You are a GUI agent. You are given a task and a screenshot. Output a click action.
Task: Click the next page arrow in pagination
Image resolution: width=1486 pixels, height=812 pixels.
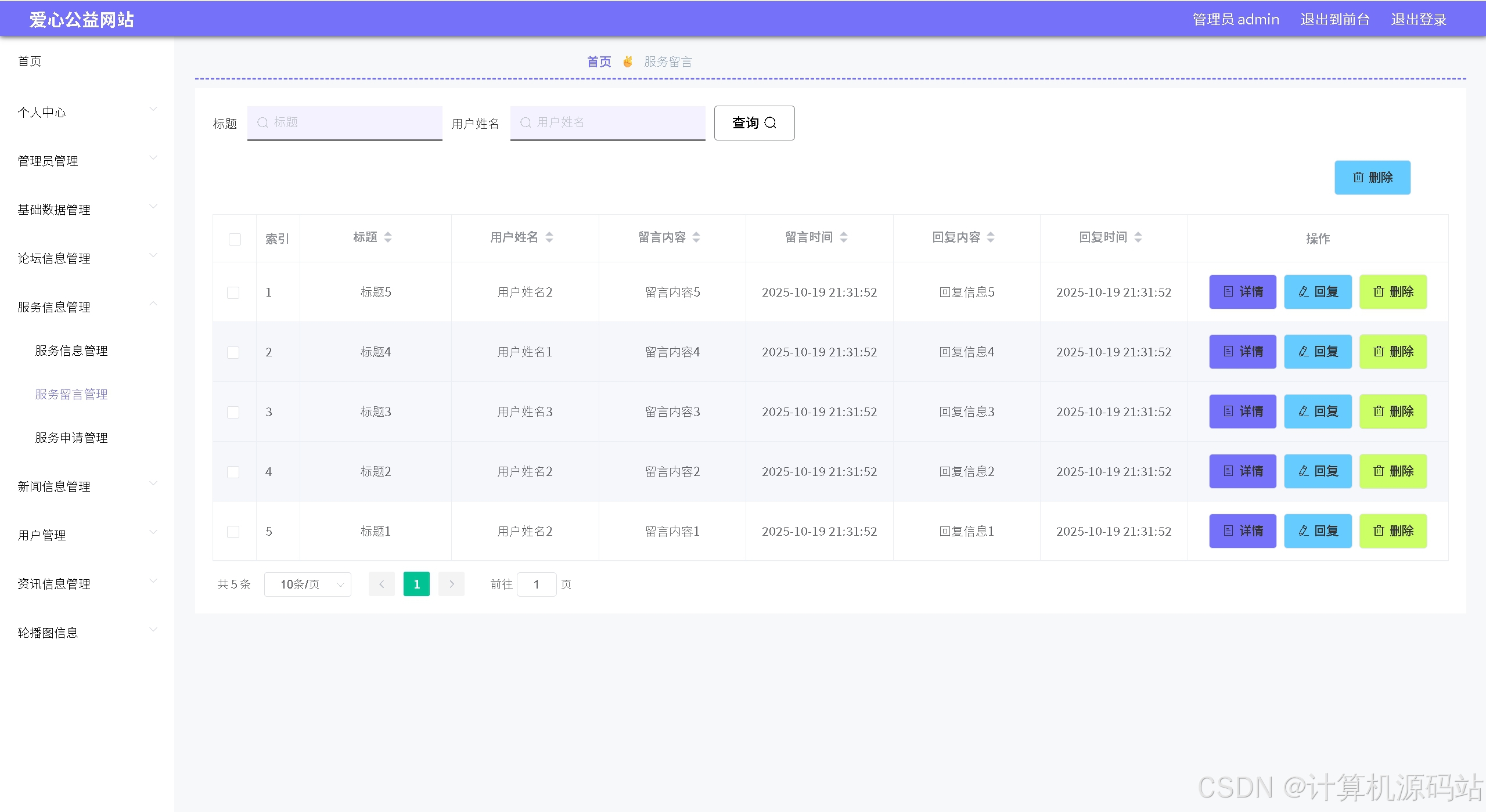click(451, 584)
